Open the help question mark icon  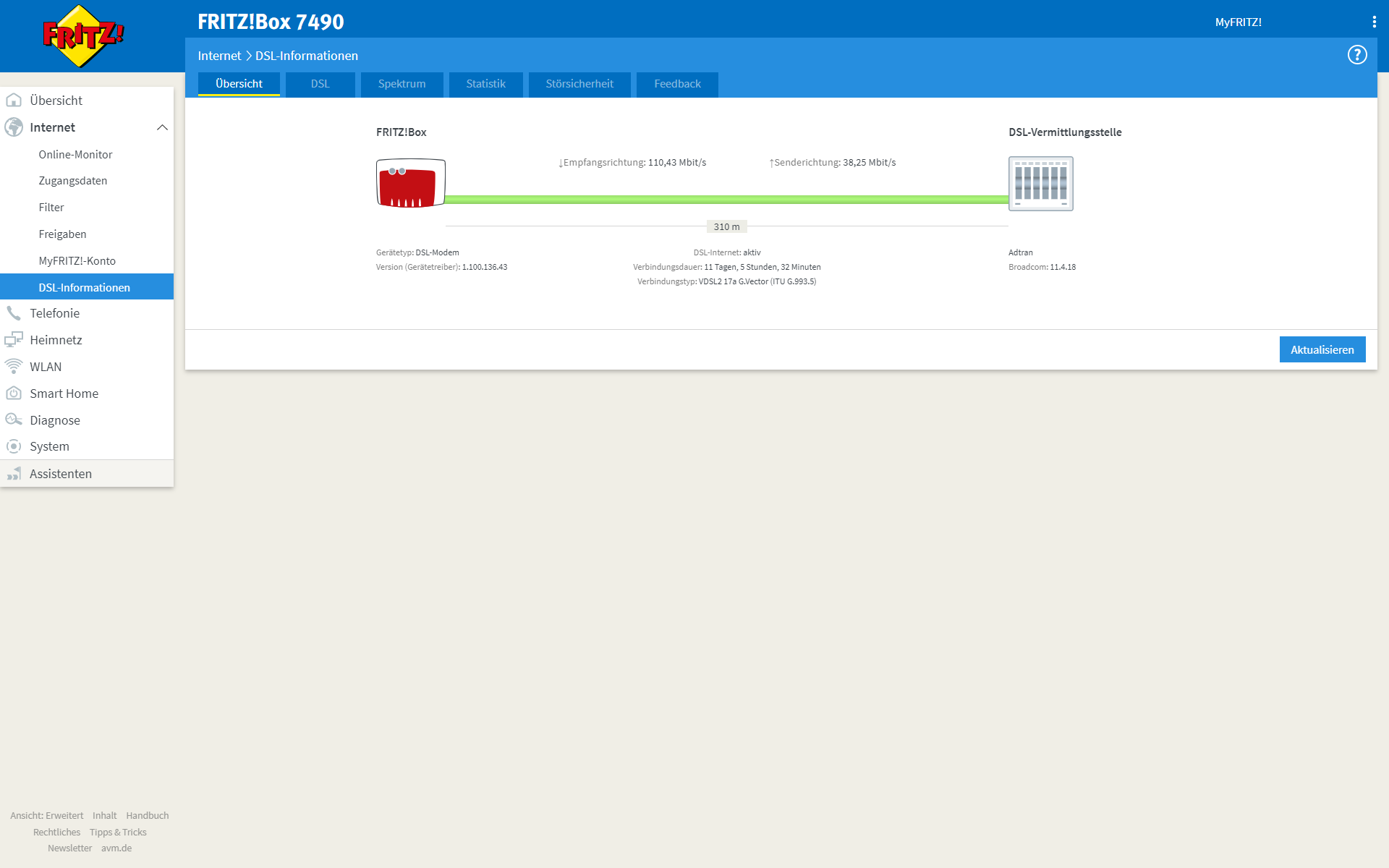tap(1356, 55)
